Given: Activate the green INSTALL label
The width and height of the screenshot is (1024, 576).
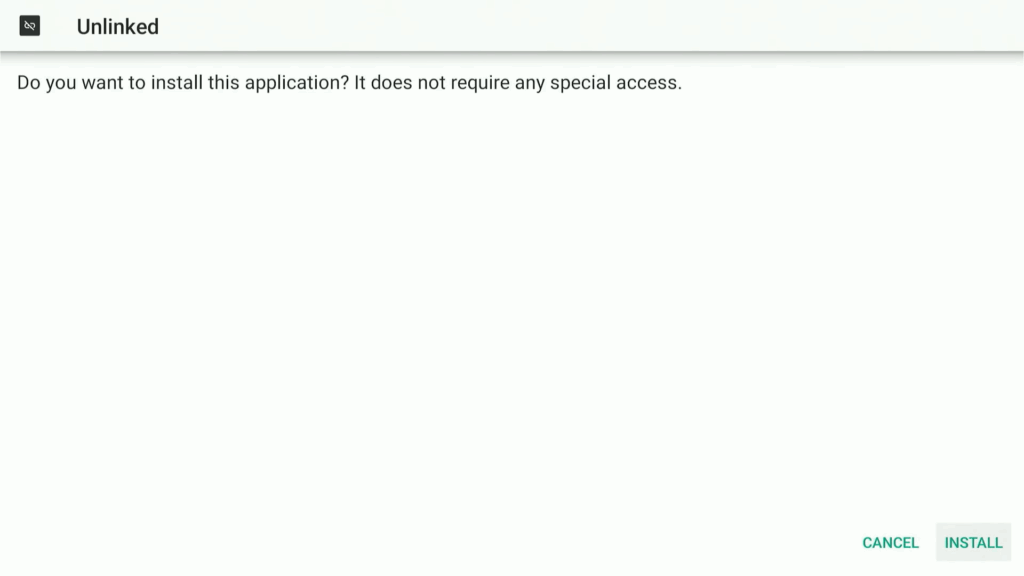Looking at the screenshot, I should [973, 543].
